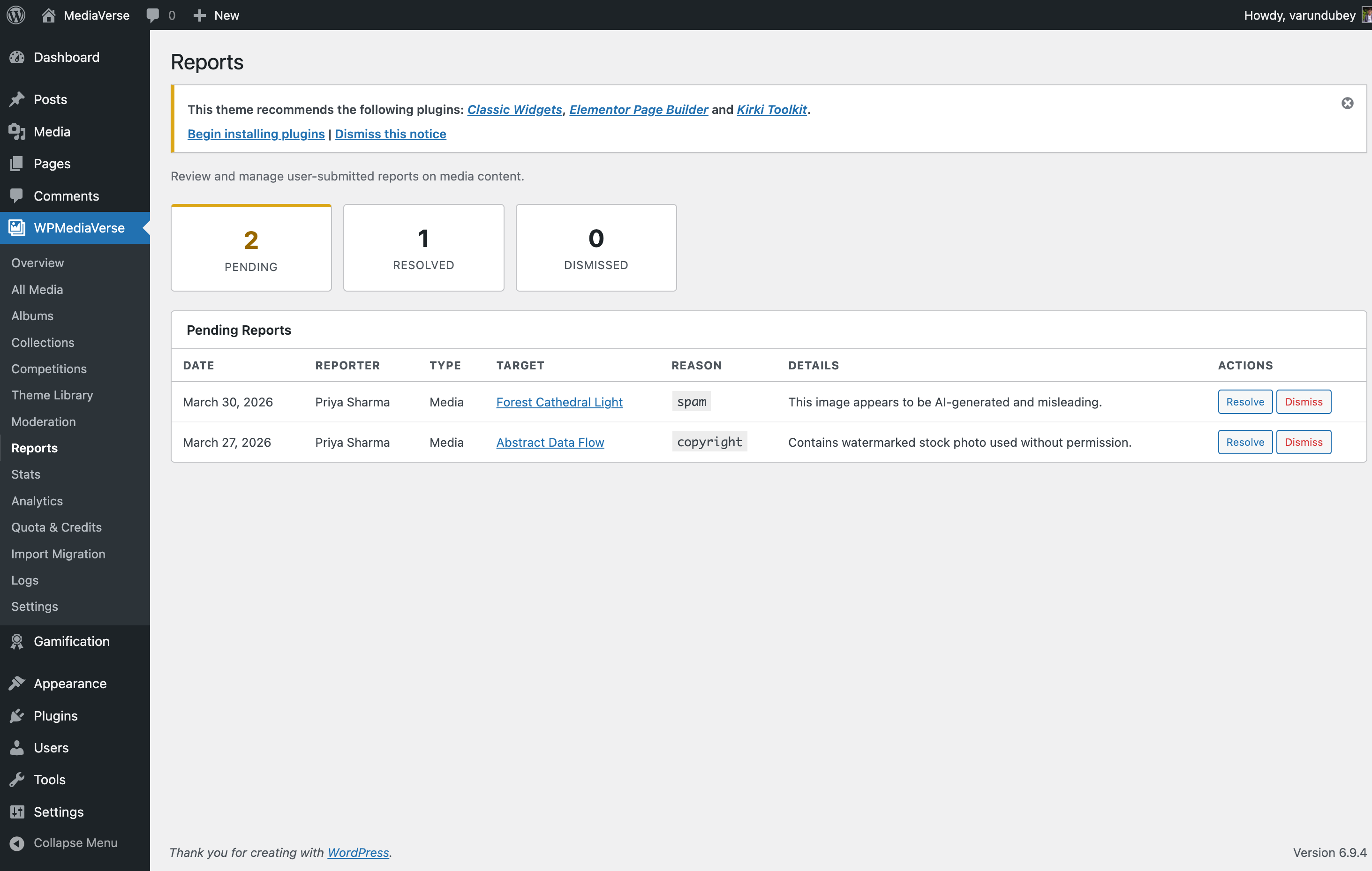Open Appearance via its brush icon
Image resolution: width=1372 pixels, height=871 pixels.
pyautogui.click(x=16, y=683)
